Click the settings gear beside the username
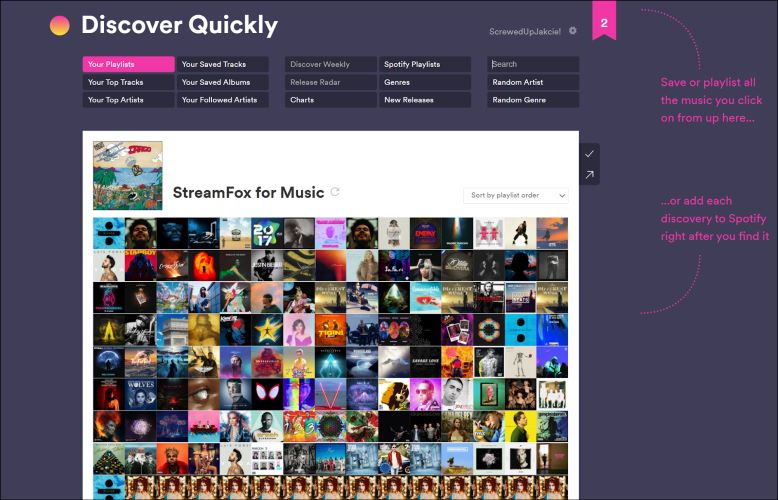Screen dimensions: 778x500 pos(573,31)
